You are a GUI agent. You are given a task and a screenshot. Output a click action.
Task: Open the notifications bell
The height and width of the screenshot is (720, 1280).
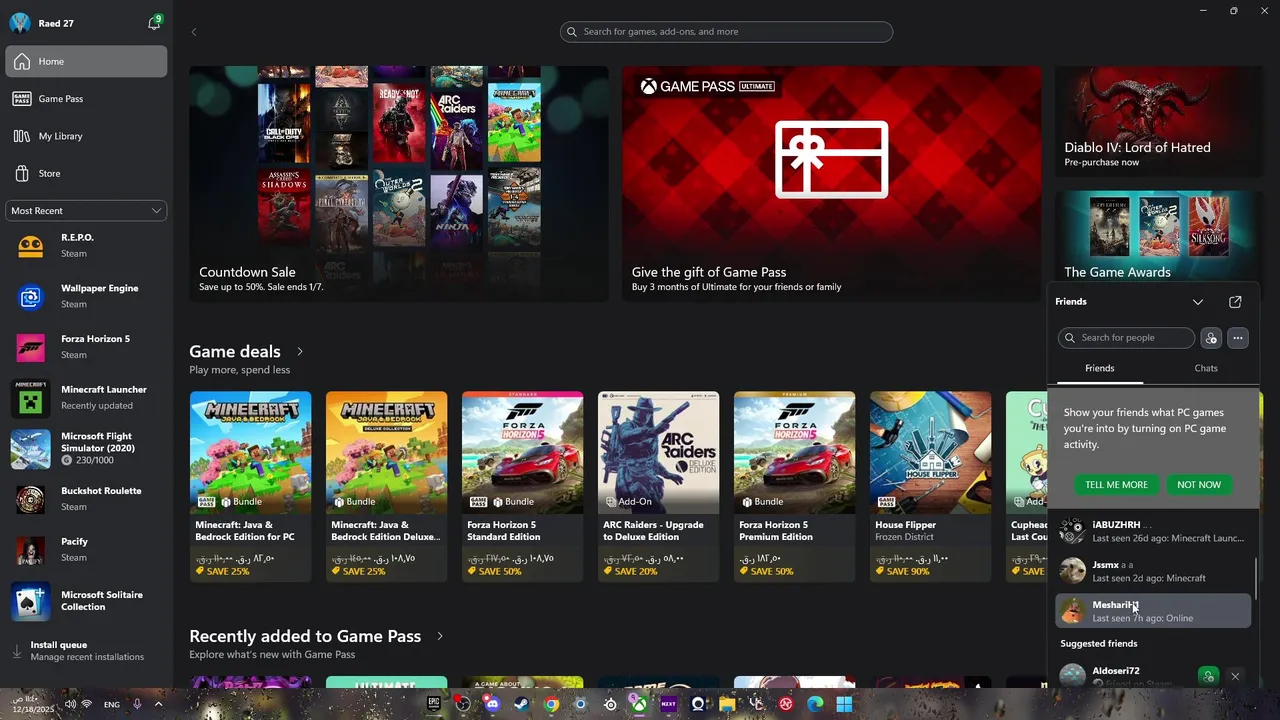tap(154, 23)
